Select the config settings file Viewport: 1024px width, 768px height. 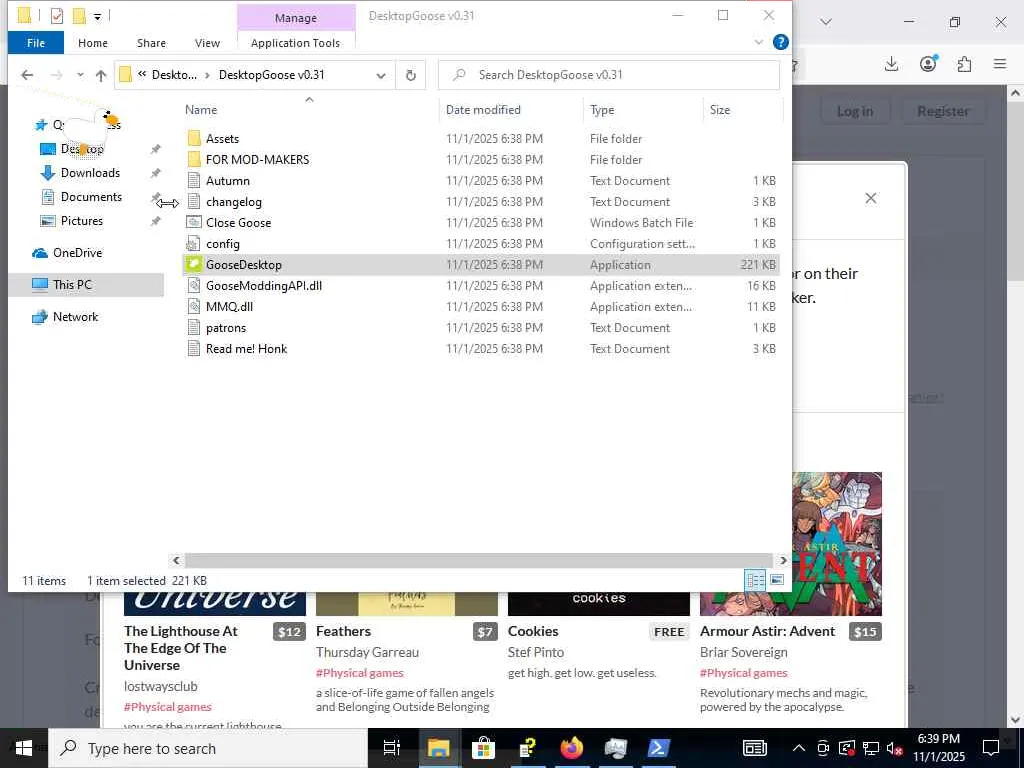click(x=223, y=244)
